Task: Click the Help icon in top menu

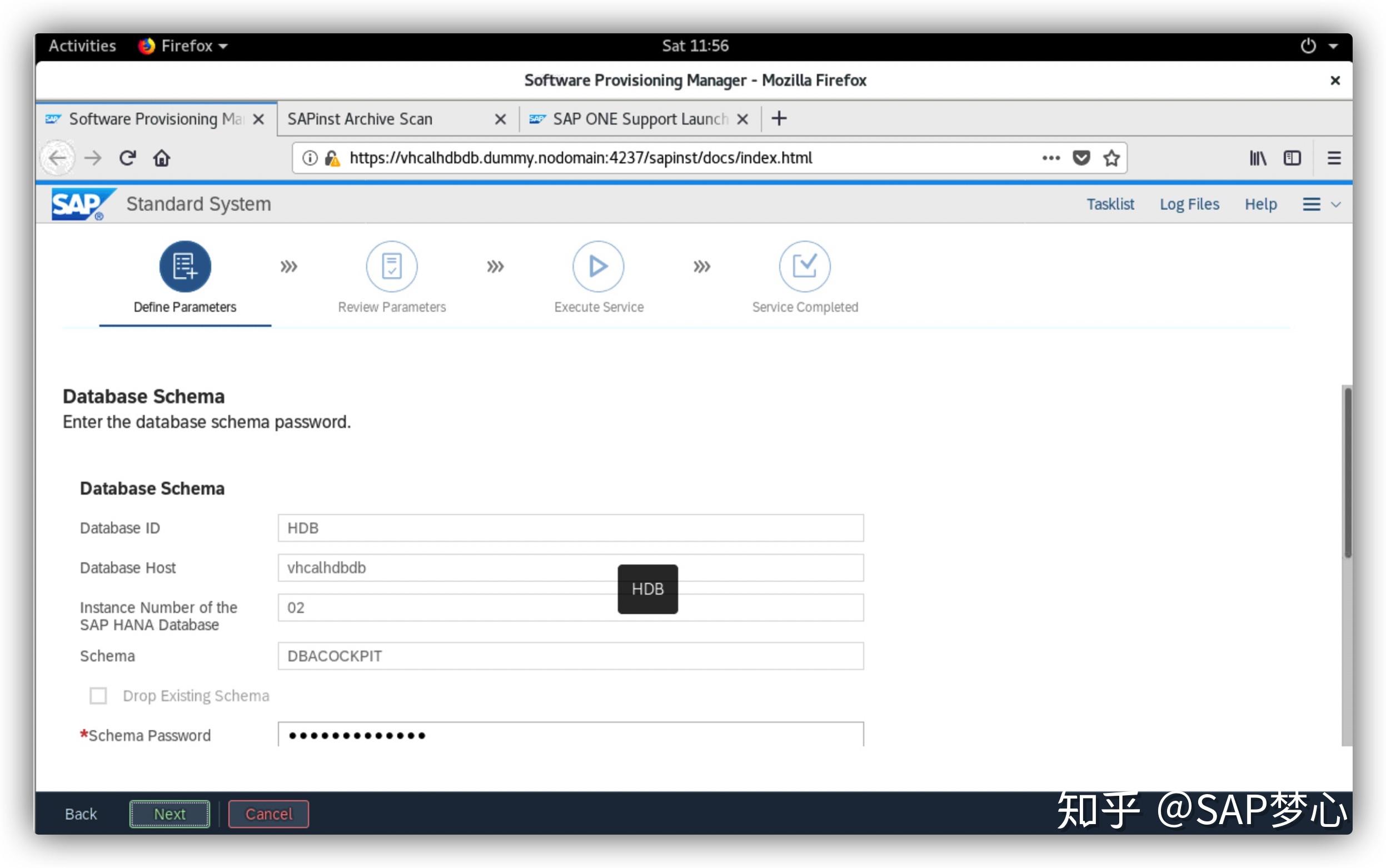Action: 1260,204
